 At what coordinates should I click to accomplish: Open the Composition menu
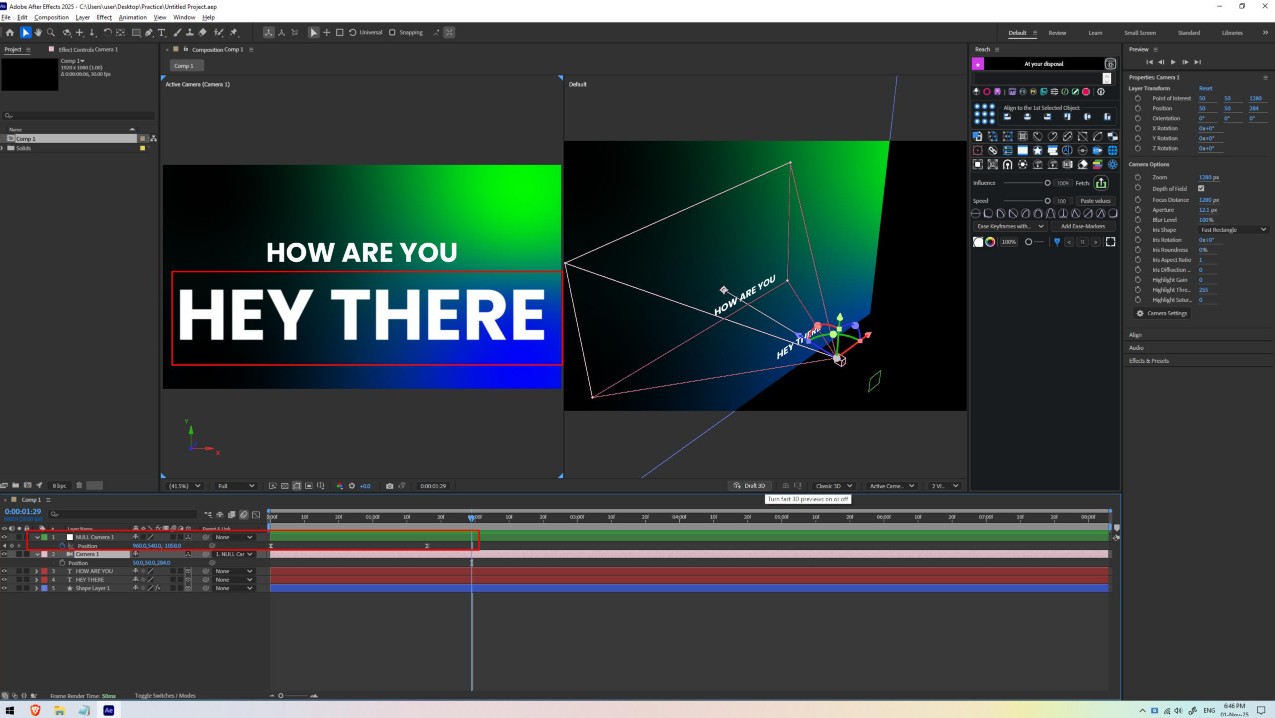pyautogui.click(x=52, y=17)
